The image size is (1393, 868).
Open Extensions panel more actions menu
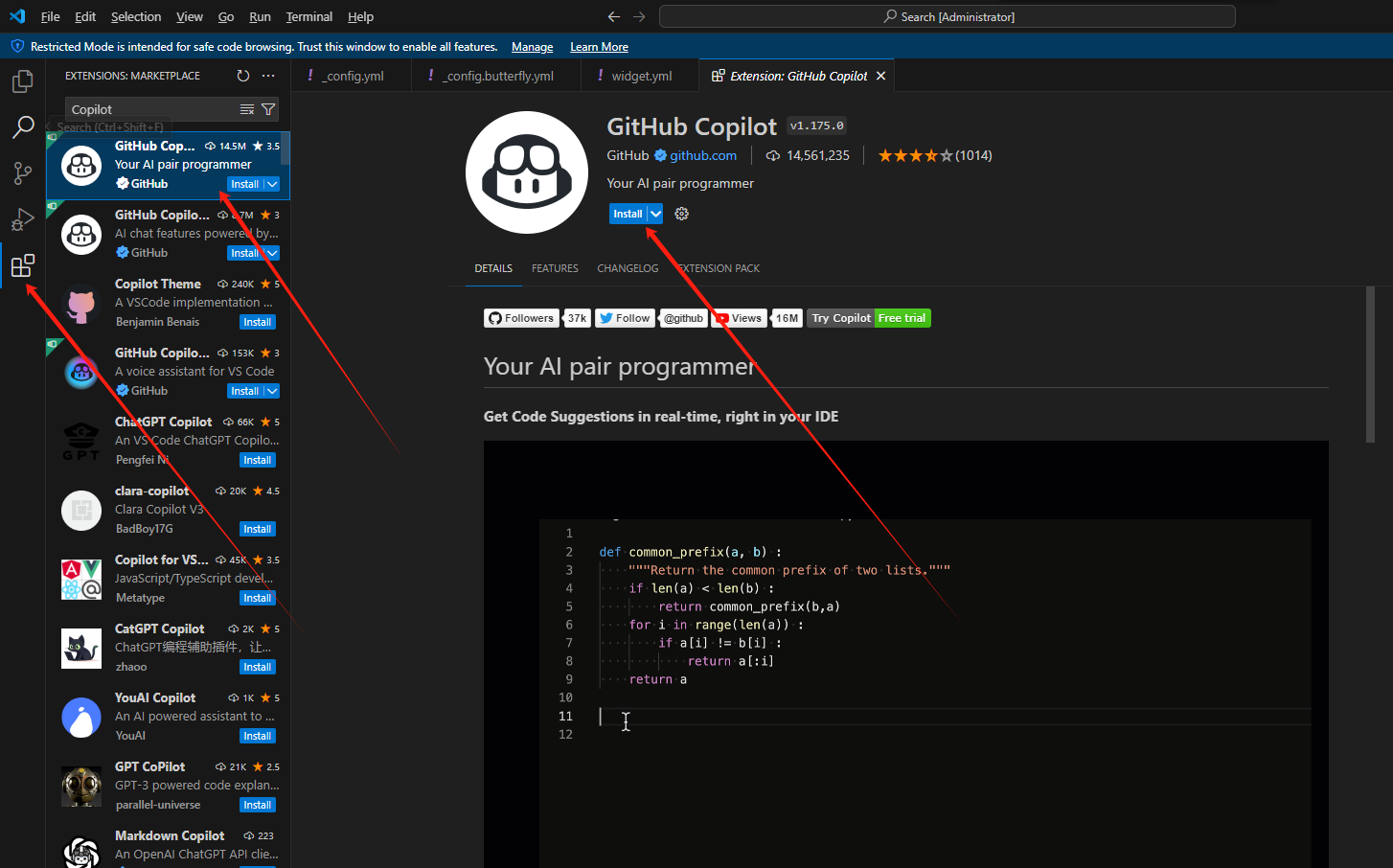coord(268,76)
